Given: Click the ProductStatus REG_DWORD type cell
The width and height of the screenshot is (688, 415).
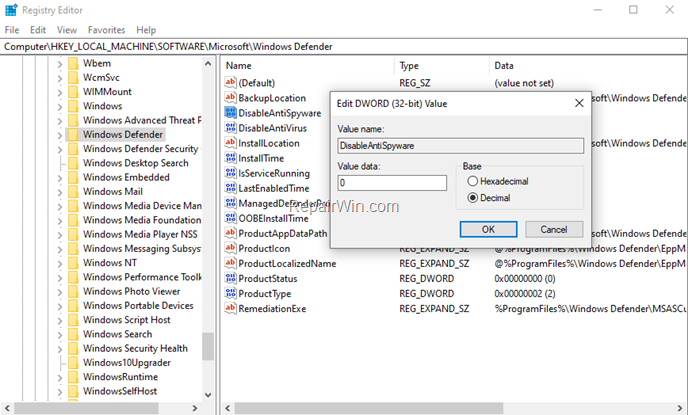Looking at the screenshot, I should tap(426, 279).
